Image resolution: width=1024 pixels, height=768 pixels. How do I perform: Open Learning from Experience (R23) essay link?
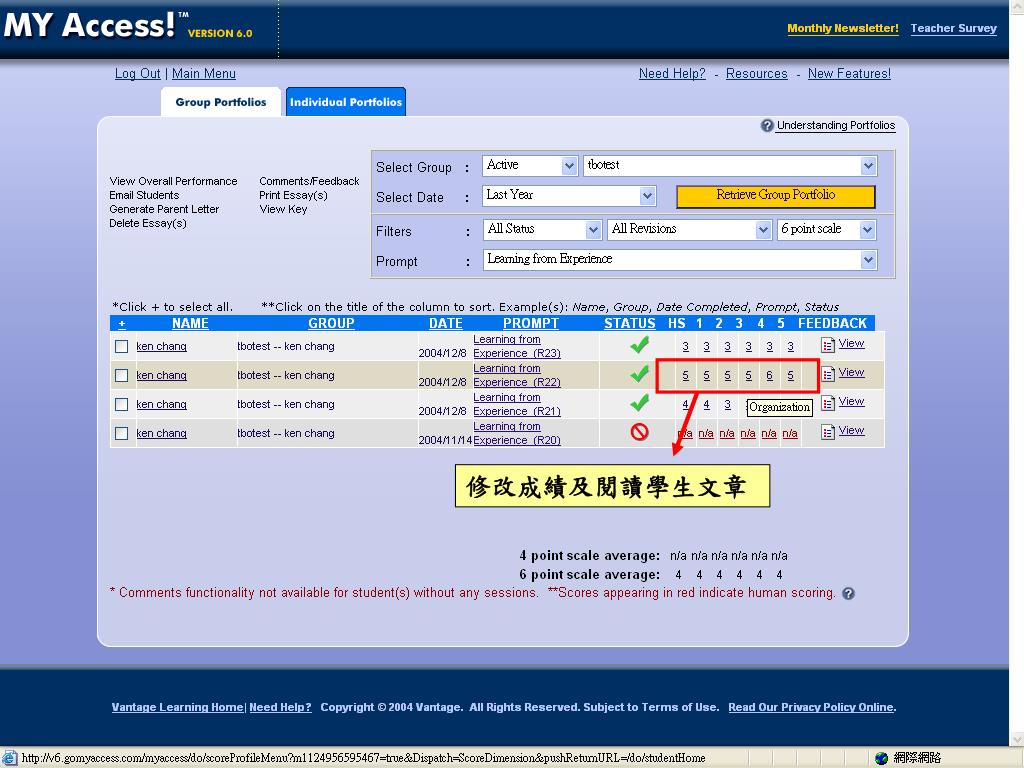517,346
